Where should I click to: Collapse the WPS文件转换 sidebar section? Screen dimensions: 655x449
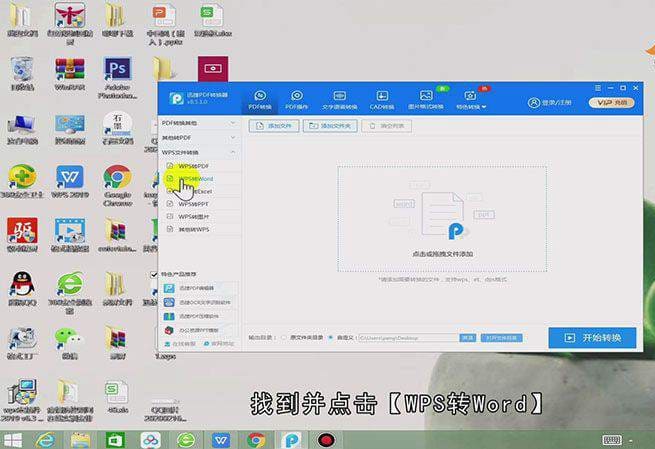coord(199,152)
